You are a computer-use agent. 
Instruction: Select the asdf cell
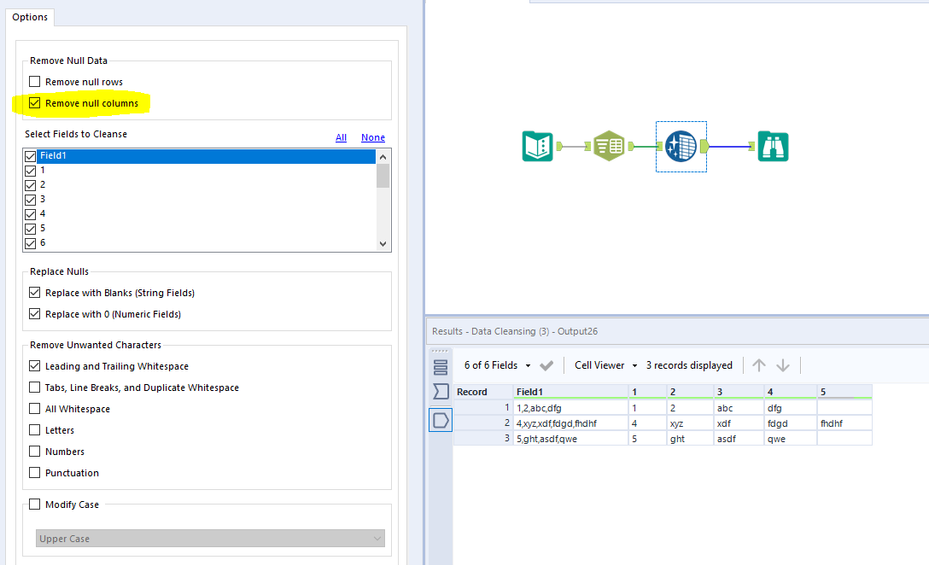point(739,439)
